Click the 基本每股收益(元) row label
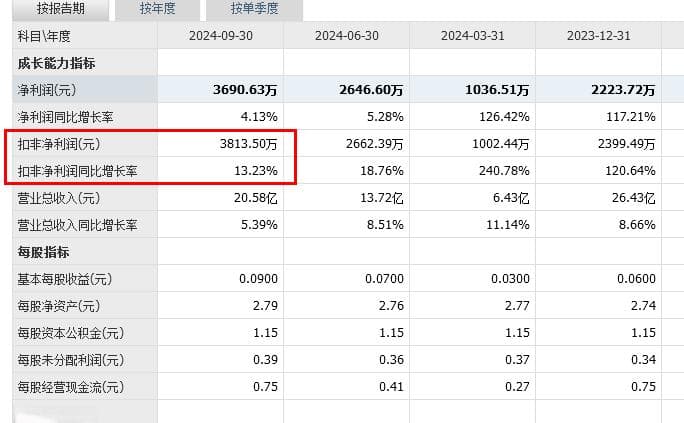Viewport: 684px width, 423px height. [x=65, y=279]
